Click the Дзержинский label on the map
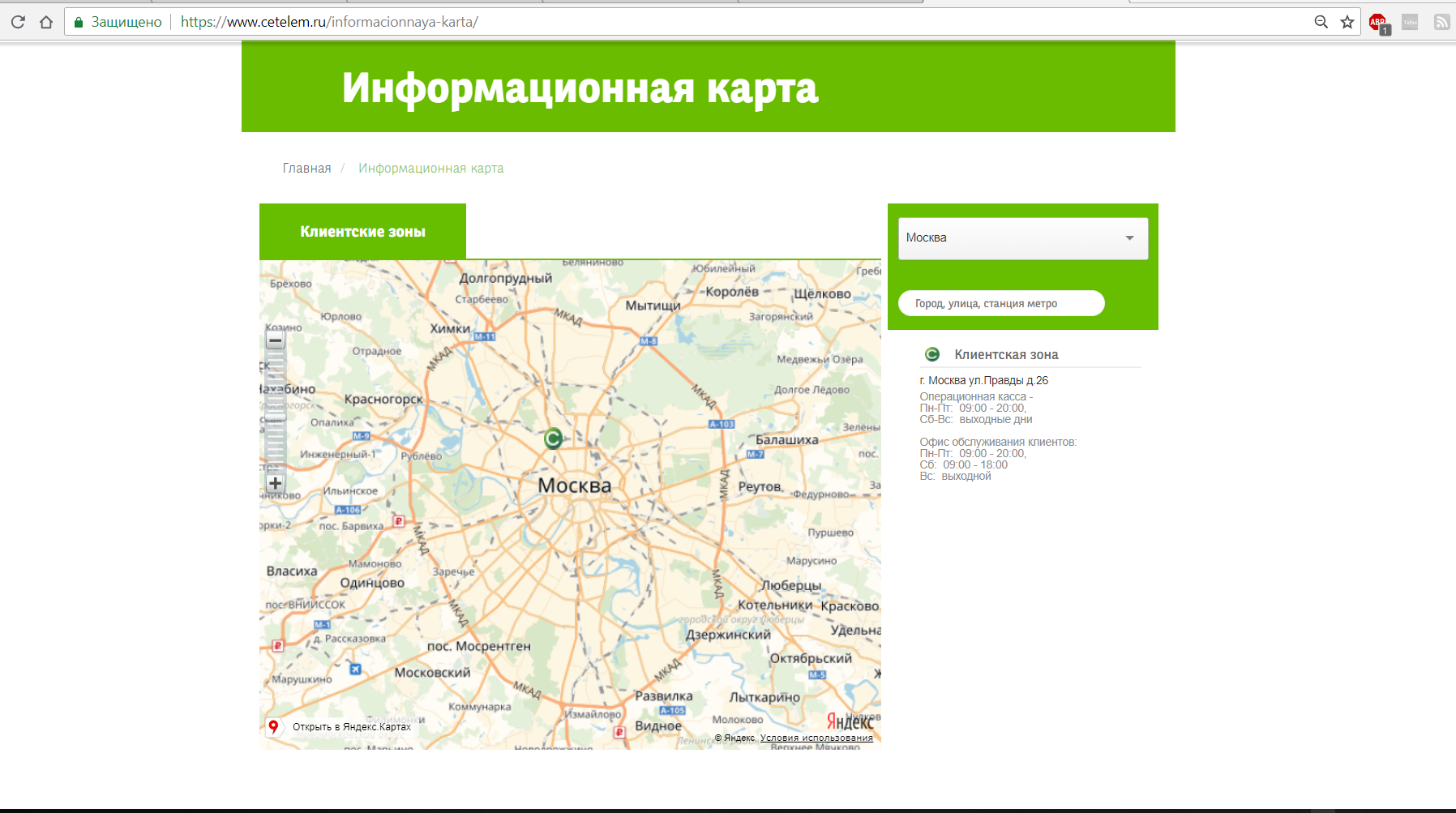Viewport: 1456px width, 813px height. point(728,635)
